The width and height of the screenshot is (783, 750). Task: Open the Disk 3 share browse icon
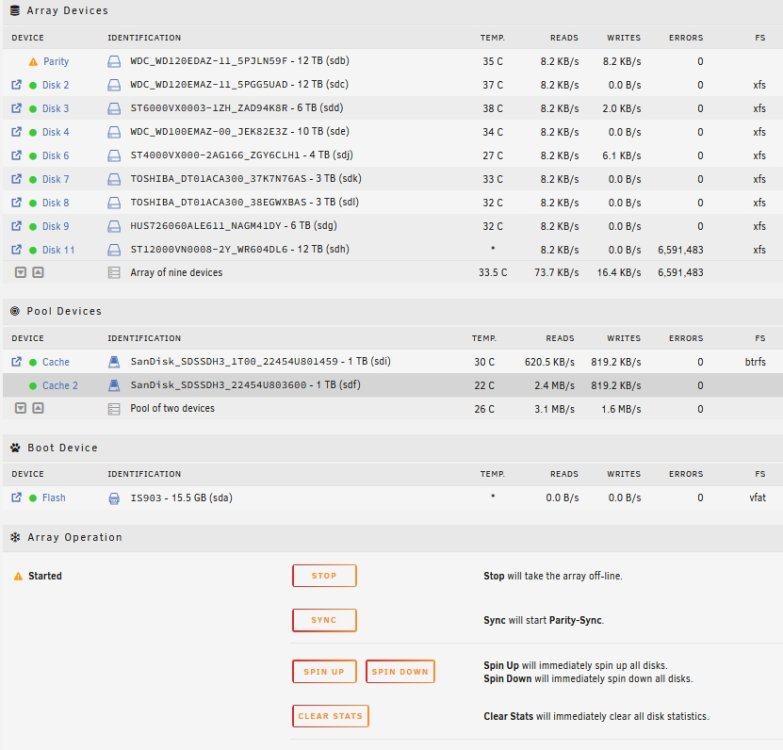click(x=16, y=108)
